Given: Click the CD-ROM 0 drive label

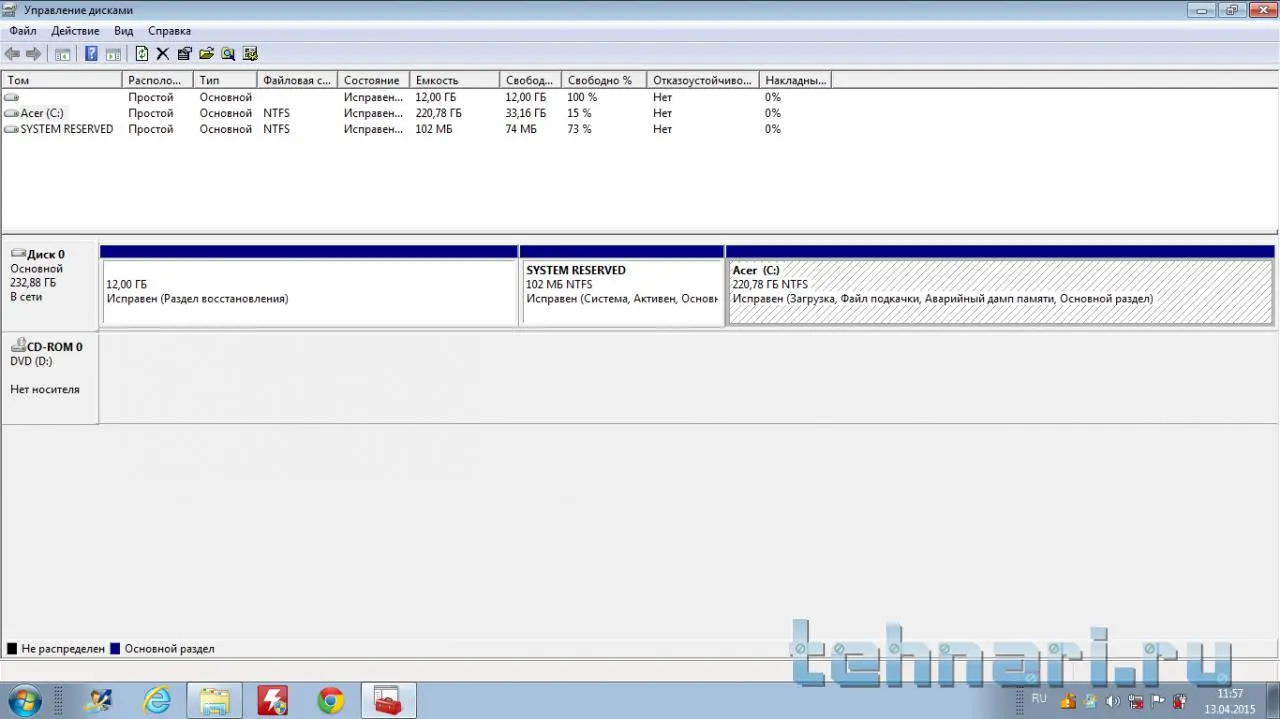Looking at the screenshot, I should 49,378.
